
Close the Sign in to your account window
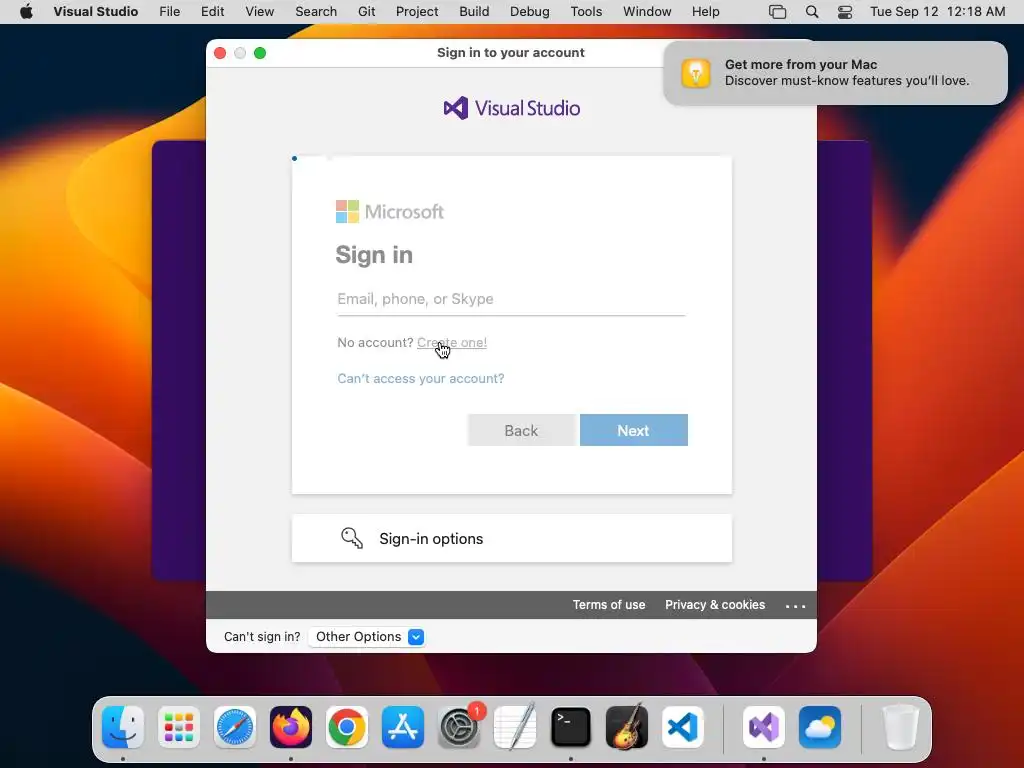point(220,53)
